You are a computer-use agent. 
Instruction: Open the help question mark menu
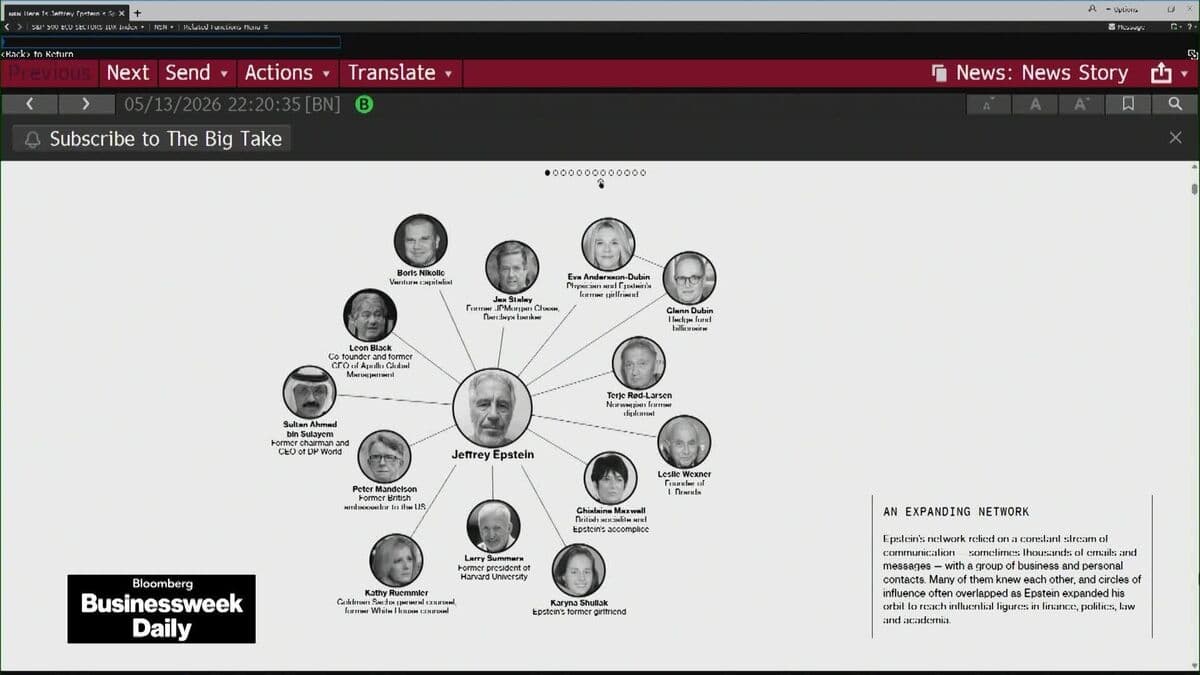coord(1189,27)
